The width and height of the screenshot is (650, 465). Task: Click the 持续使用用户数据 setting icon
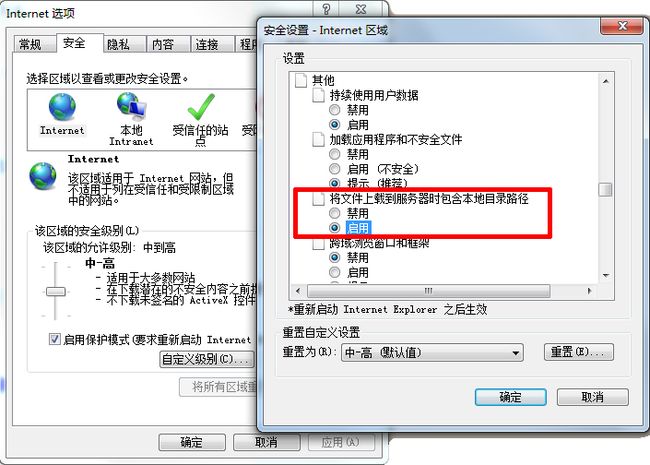point(318,95)
